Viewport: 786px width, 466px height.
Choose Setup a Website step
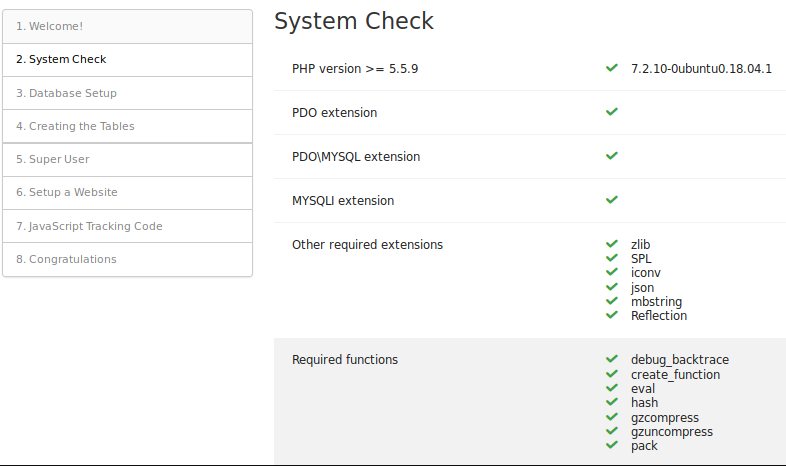[x=127, y=192]
